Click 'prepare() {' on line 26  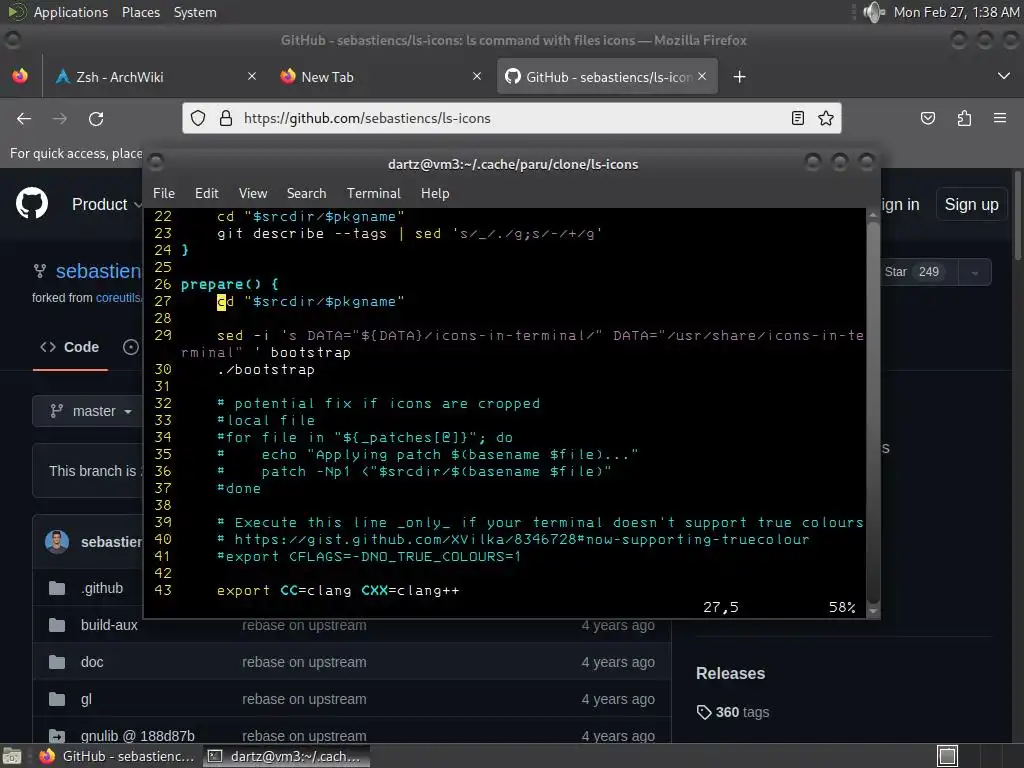[x=230, y=285]
